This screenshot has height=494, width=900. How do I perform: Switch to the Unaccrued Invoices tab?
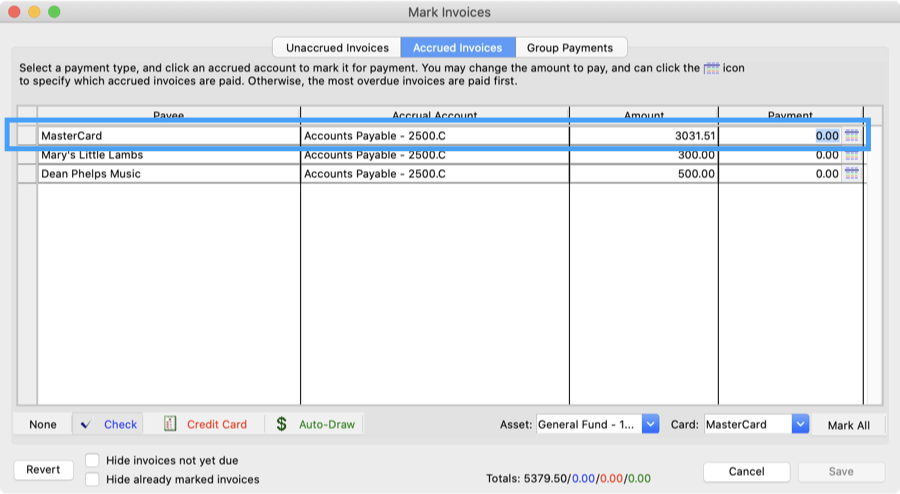point(336,47)
